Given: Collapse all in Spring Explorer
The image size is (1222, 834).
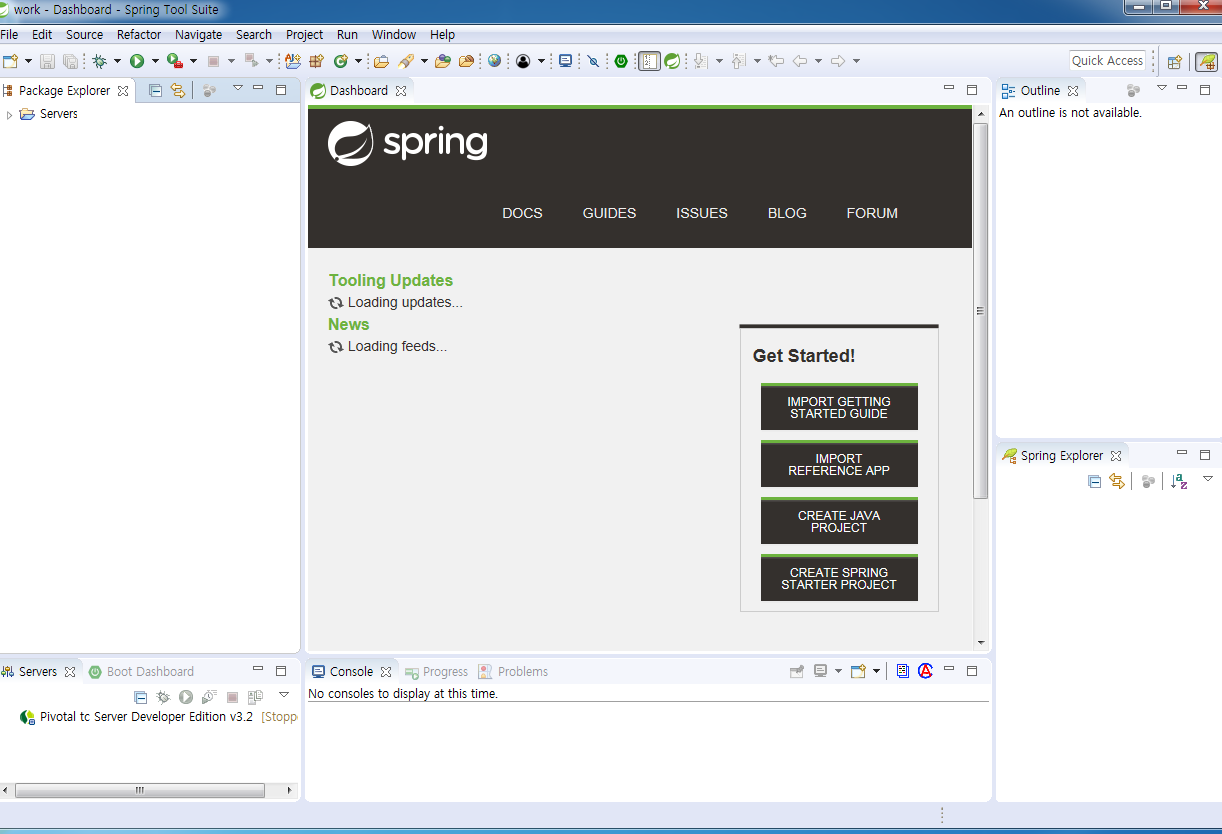Looking at the screenshot, I should (x=1094, y=481).
